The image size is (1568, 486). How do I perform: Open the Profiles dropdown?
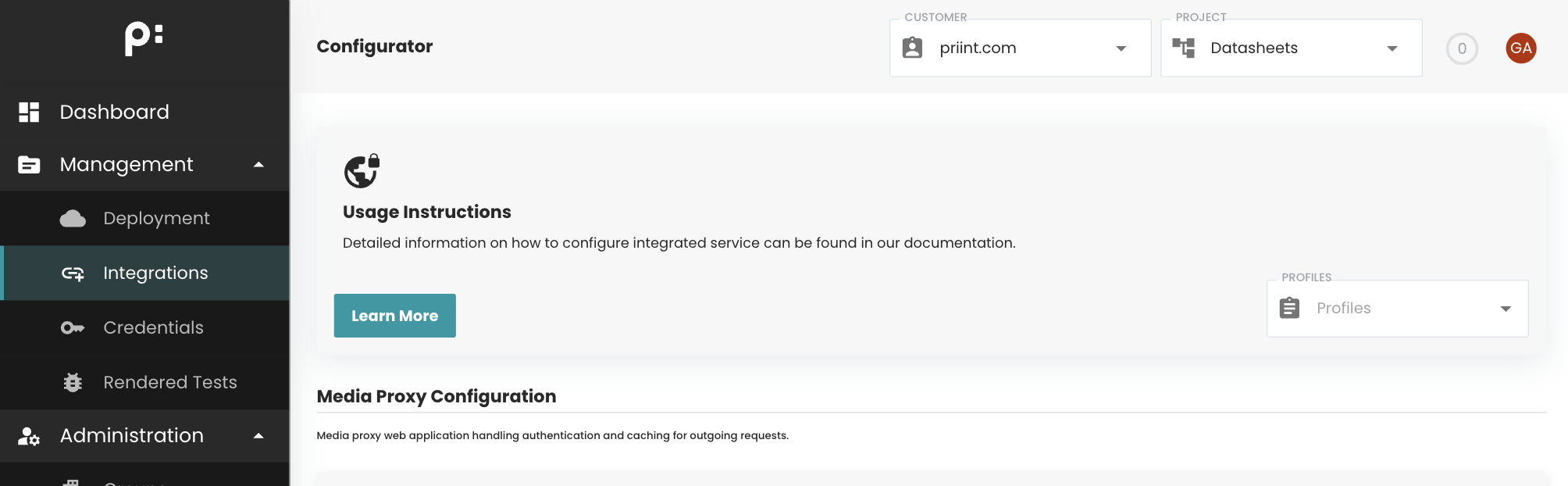point(1397,308)
